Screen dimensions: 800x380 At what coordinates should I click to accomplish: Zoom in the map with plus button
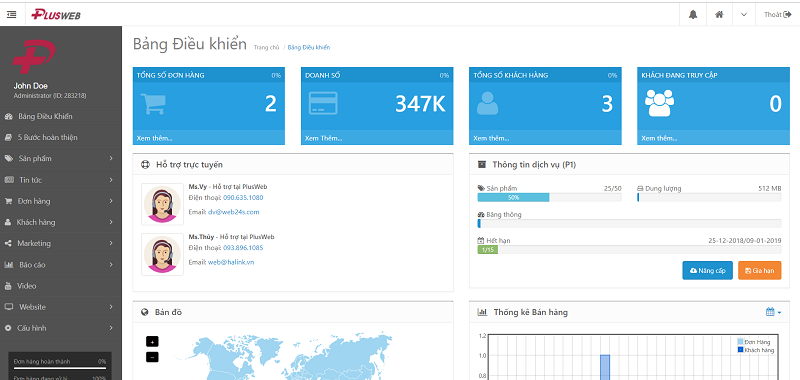(x=152, y=341)
